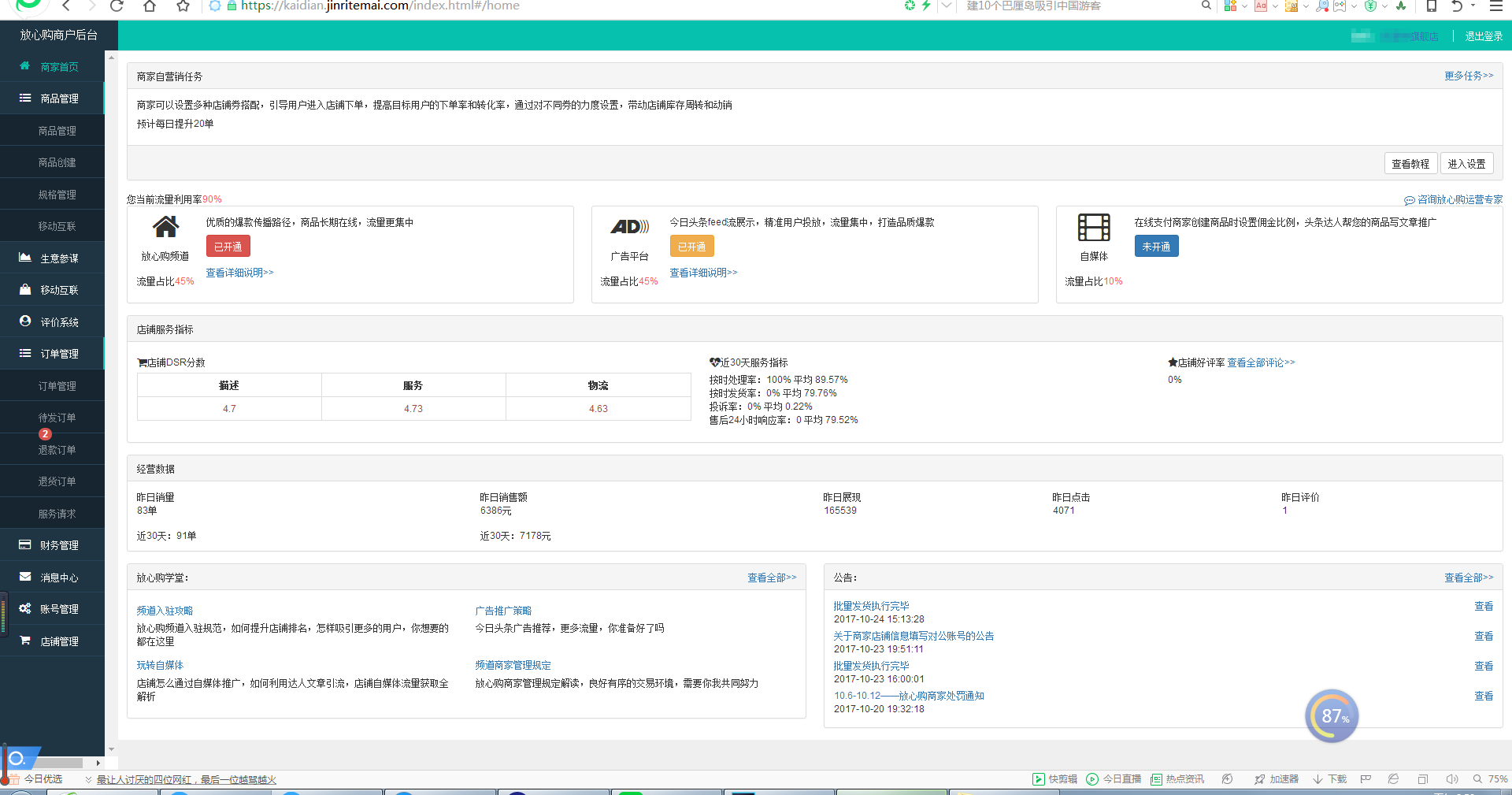Click the blue 未开通 button
Viewport: 1512px width, 795px height.
pyautogui.click(x=1156, y=247)
